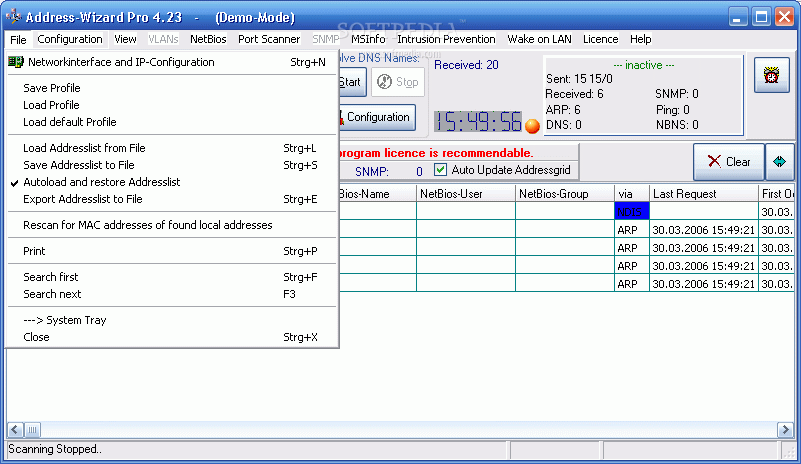Click the network card icon beside Networkinterface
The width and height of the screenshot is (801, 464).
(x=16, y=62)
